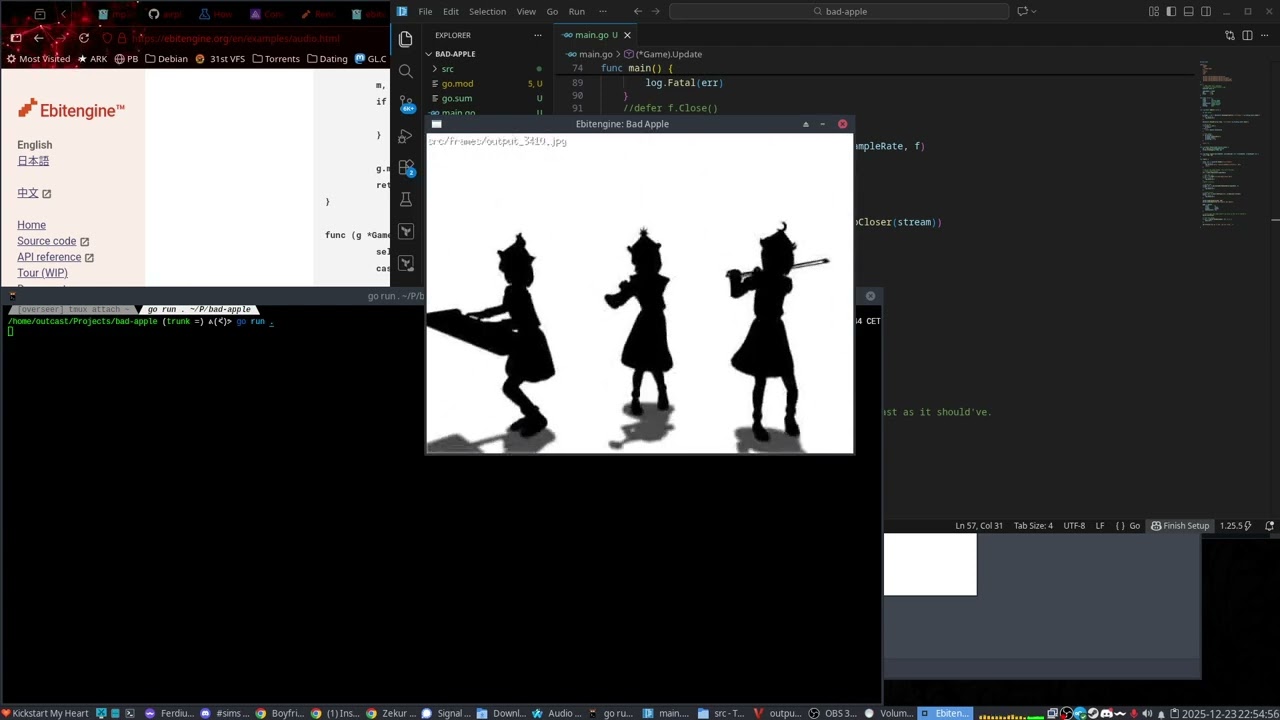Image resolution: width=1280 pixels, height=720 pixels.
Task: Click the open changes icon in editor toolbar
Action: (x=1230, y=35)
